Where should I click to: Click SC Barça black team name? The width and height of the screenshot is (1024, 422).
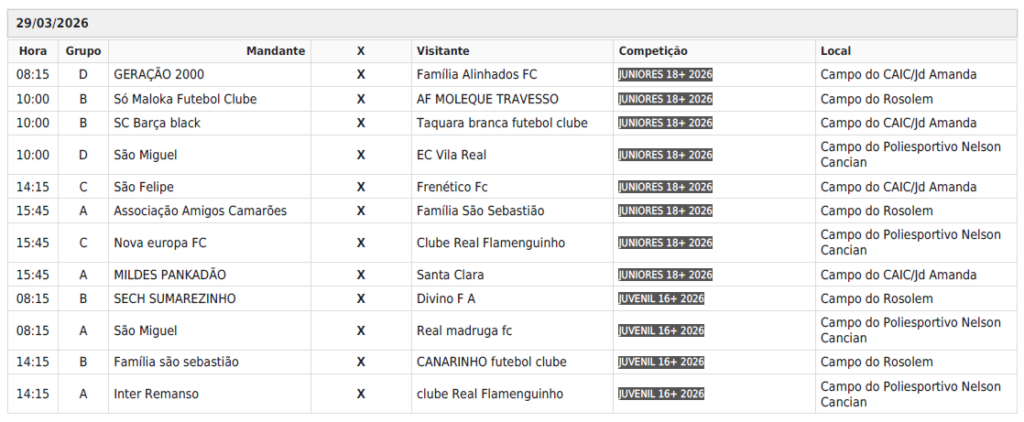click(157, 123)
